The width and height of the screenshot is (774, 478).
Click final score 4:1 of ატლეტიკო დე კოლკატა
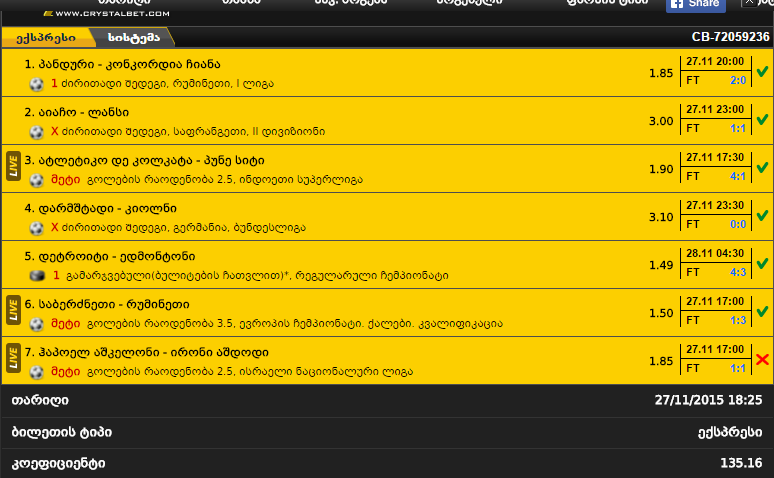[x=738, y=176]
